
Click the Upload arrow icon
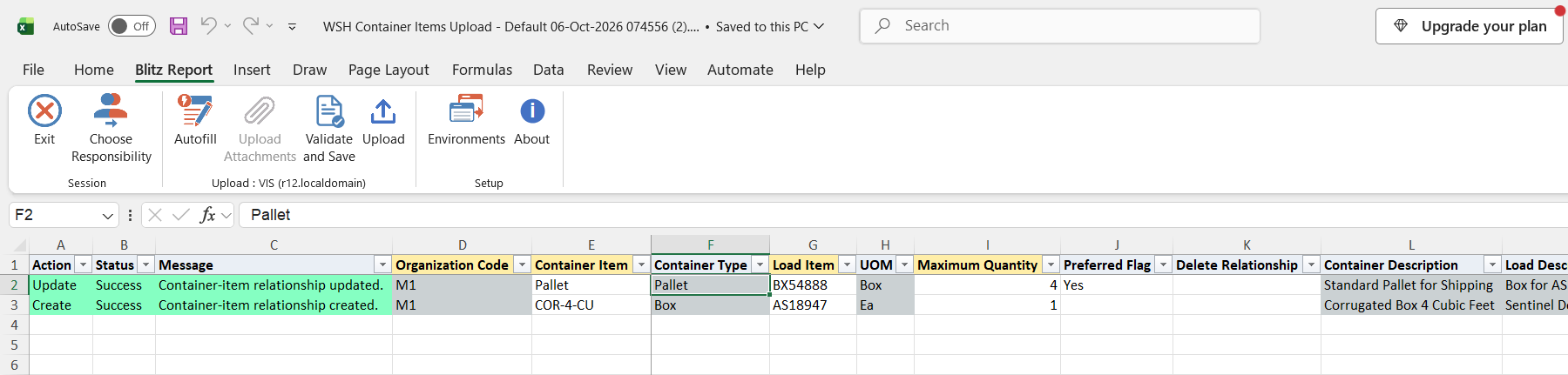(383, 111)
